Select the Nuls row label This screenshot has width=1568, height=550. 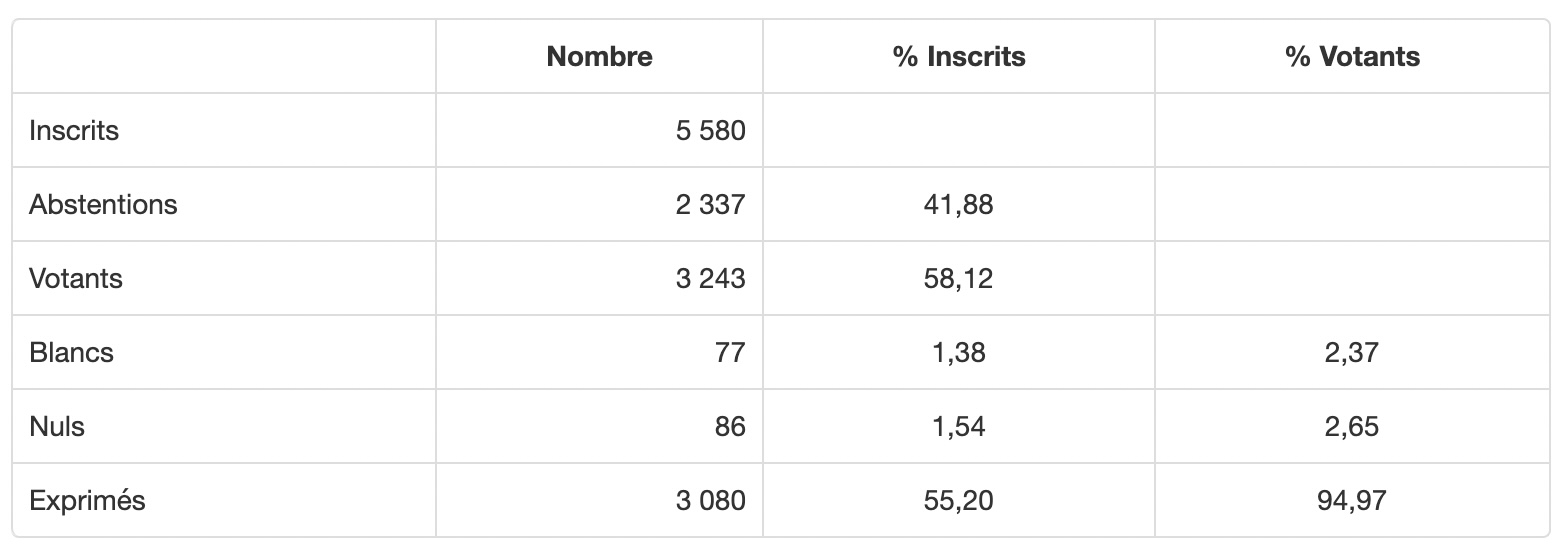click(x=57, y=426)
